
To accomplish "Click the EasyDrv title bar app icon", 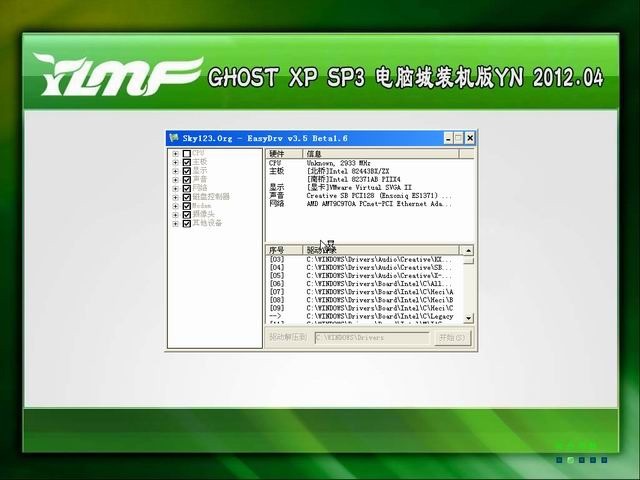I will click(x=174, y=138).
